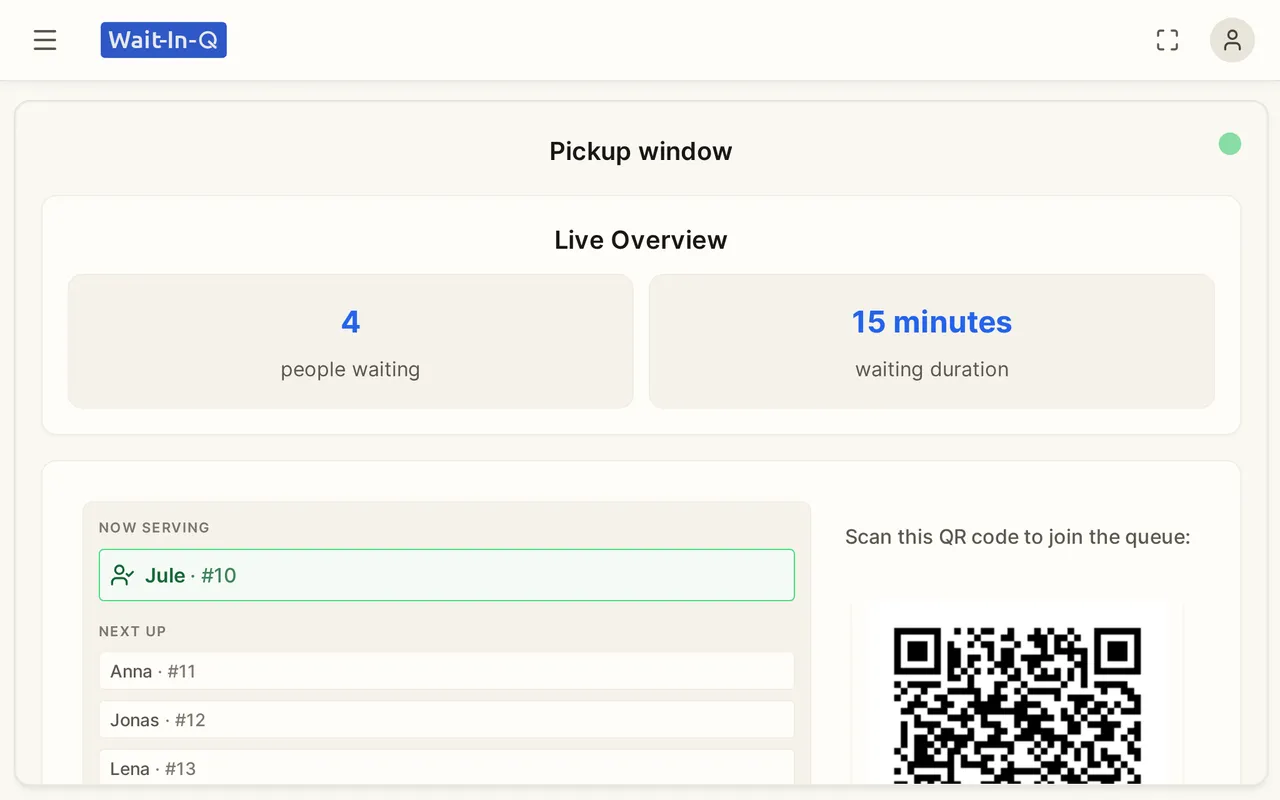Click the Live Overview heading
Image resolution: width=1280 pixels, height=800 pixels.
click(641, 240)
